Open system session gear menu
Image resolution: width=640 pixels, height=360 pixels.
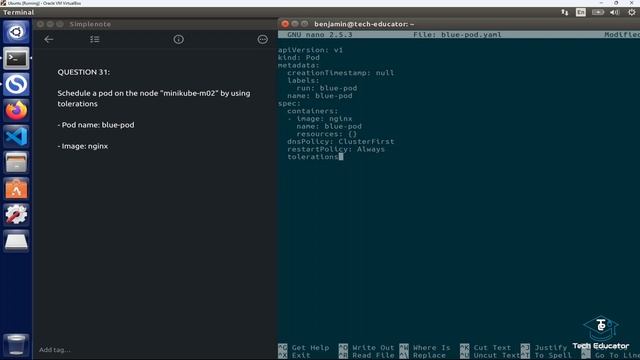tap(631, 12)
